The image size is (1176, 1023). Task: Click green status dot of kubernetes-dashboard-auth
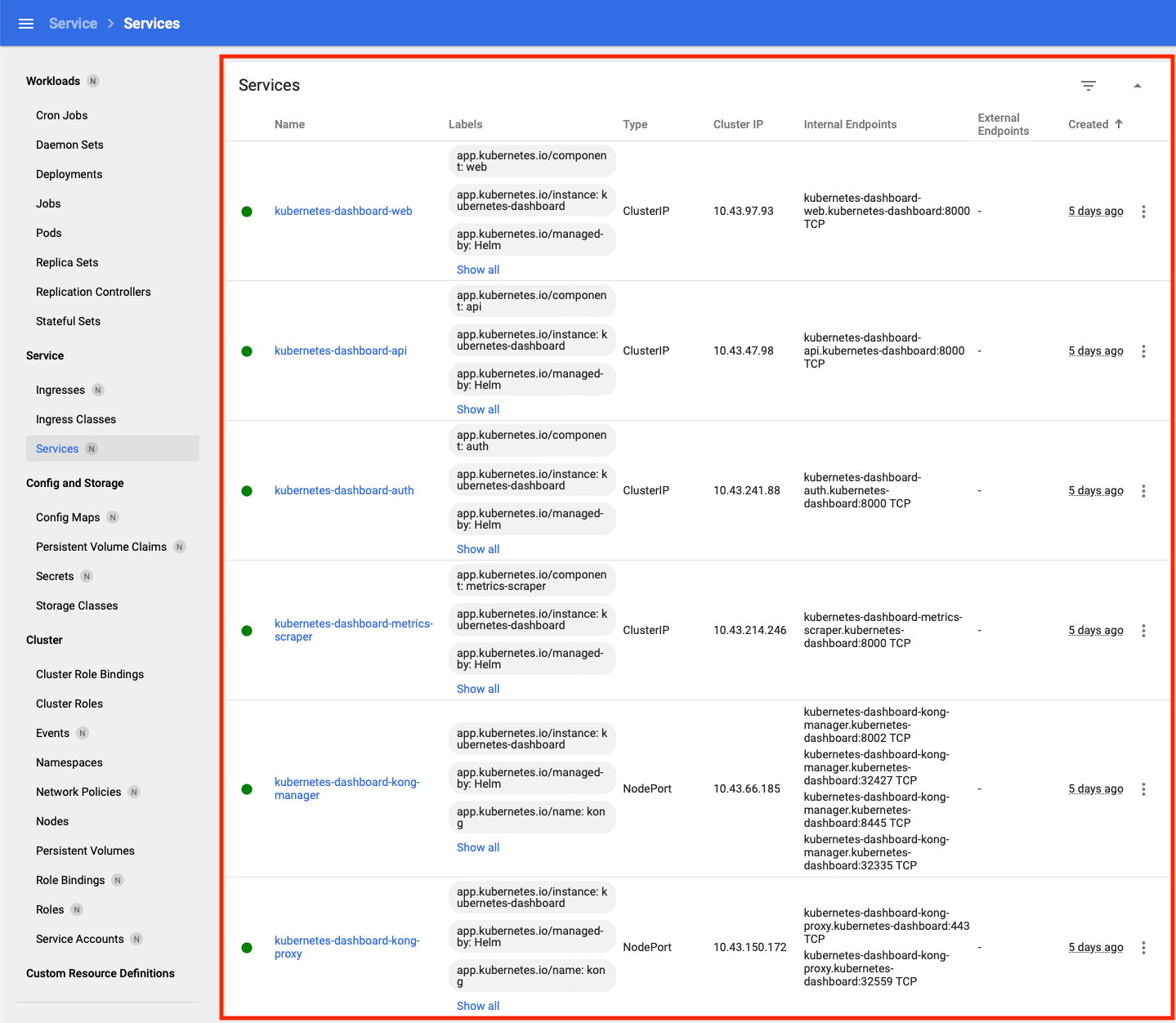(247, 491)
